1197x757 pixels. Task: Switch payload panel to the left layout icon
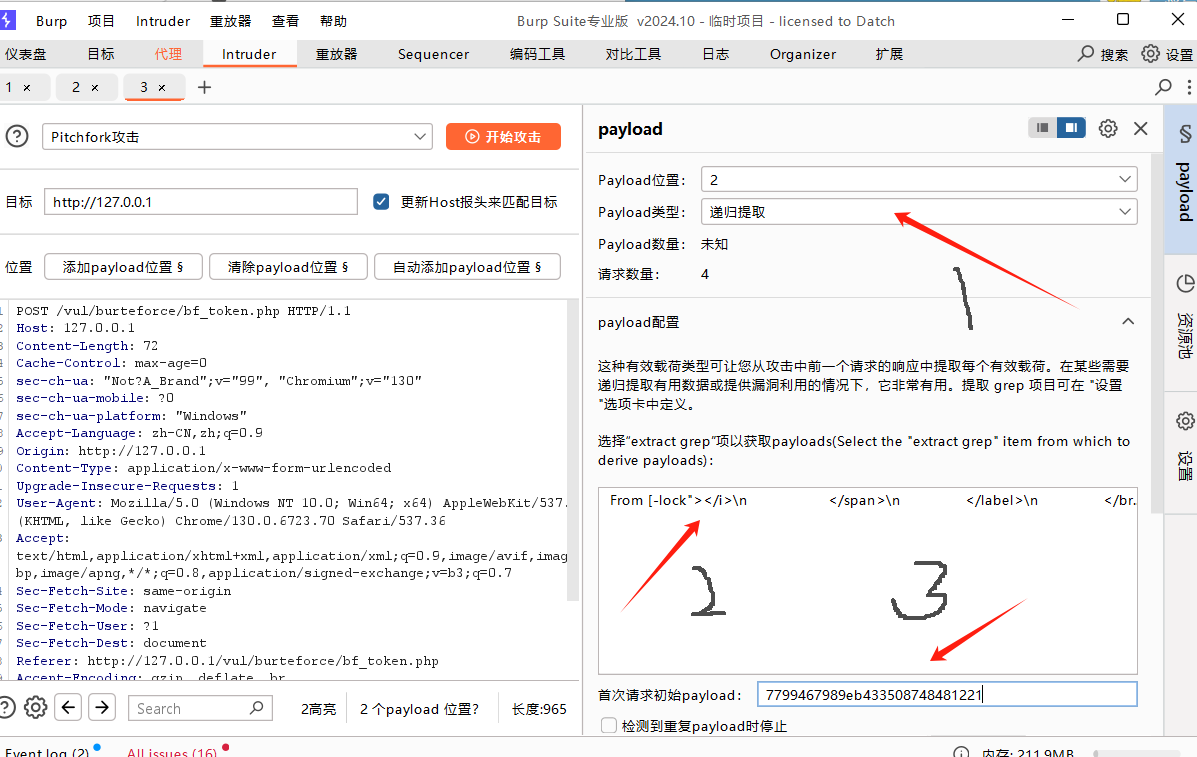[1042, 128]
